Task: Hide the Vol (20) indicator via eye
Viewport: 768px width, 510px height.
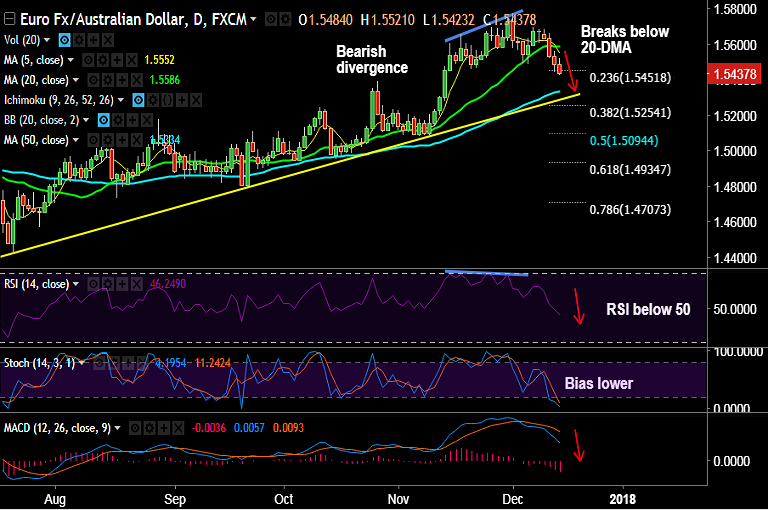Action: click(x=64, y=40)
